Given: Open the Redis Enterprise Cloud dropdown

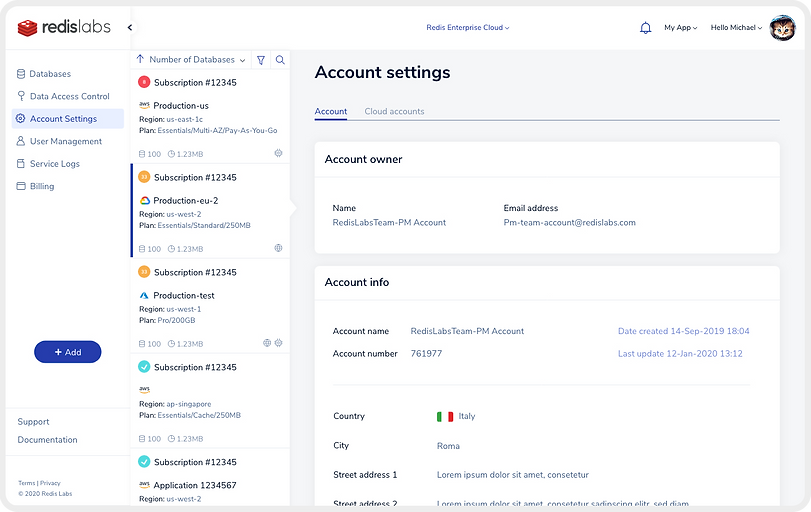Looking at the screenshot, I should tap(468, 27).
